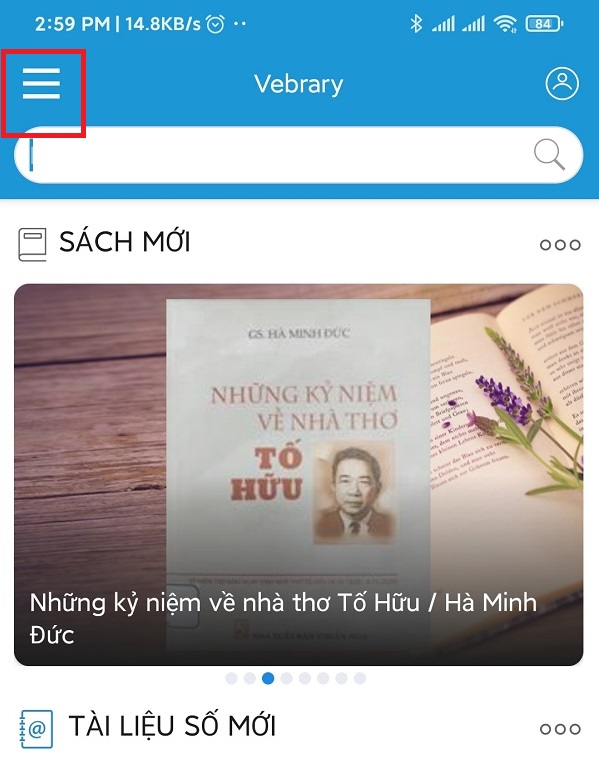The height and width of the screenshot is (763, 599).
Task: Click the SÁCH MỚI book icon
Action: tap(32, 244)
